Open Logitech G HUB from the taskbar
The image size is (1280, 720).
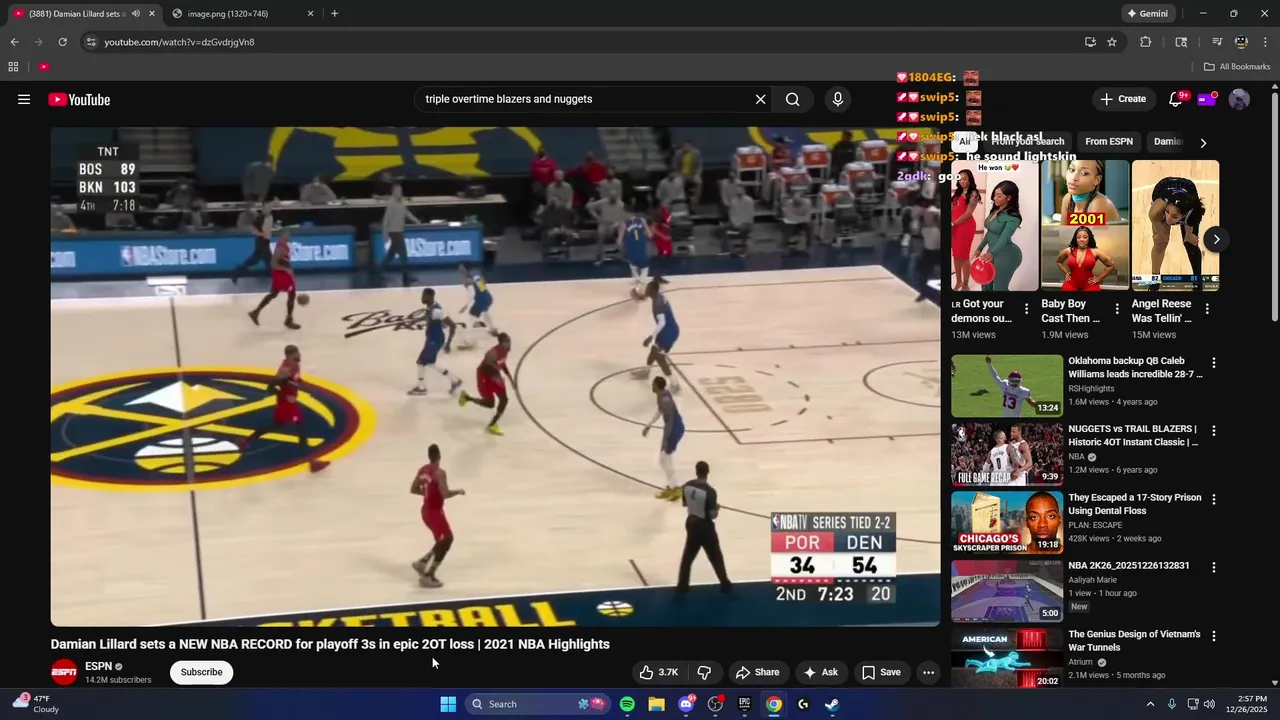[x=802, y=704]
